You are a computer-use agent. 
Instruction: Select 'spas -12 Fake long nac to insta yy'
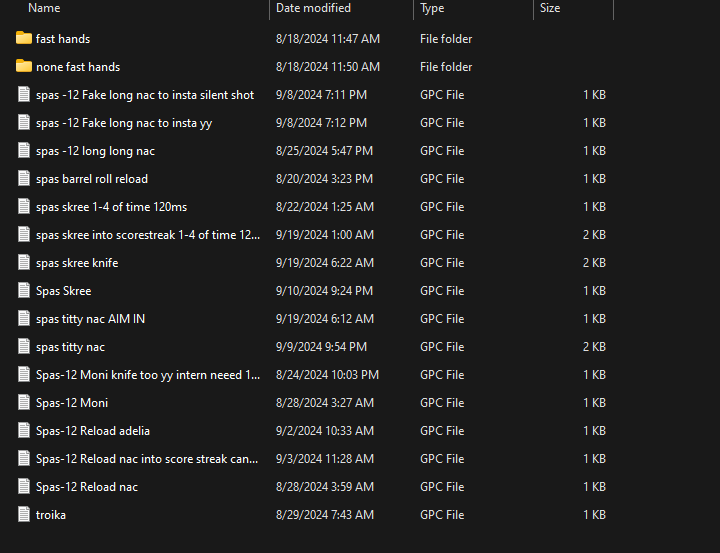click(124, 123)
